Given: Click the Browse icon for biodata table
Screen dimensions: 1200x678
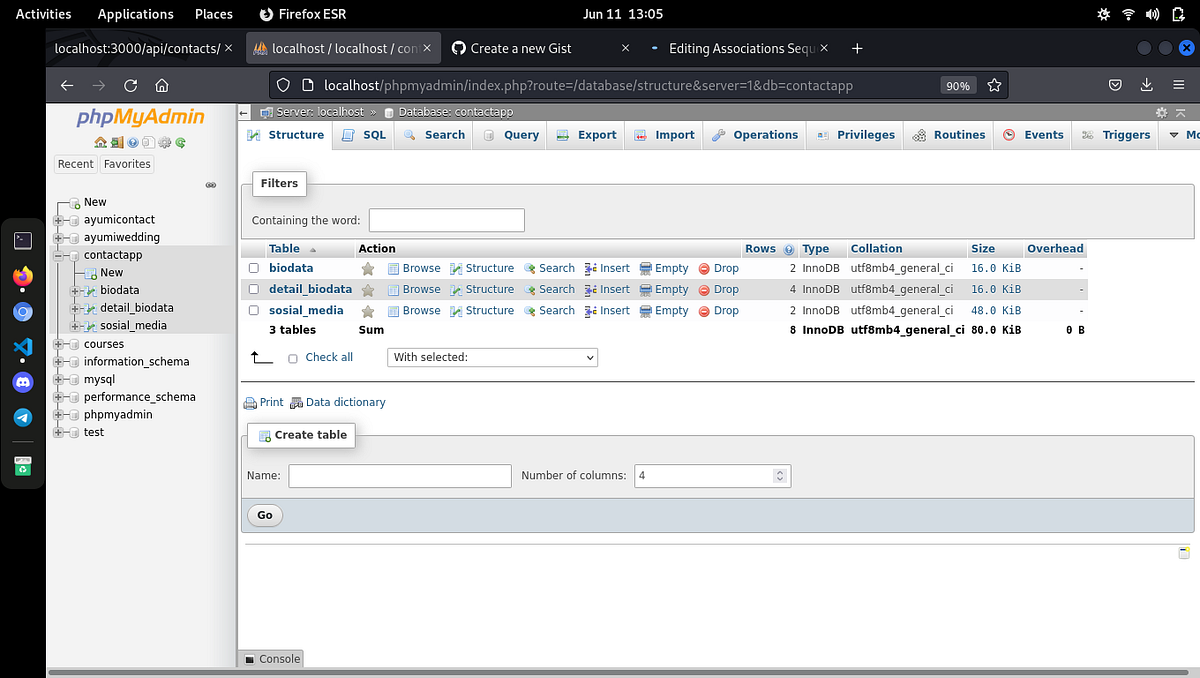Looking at the screenshot, I should [414, 268].
